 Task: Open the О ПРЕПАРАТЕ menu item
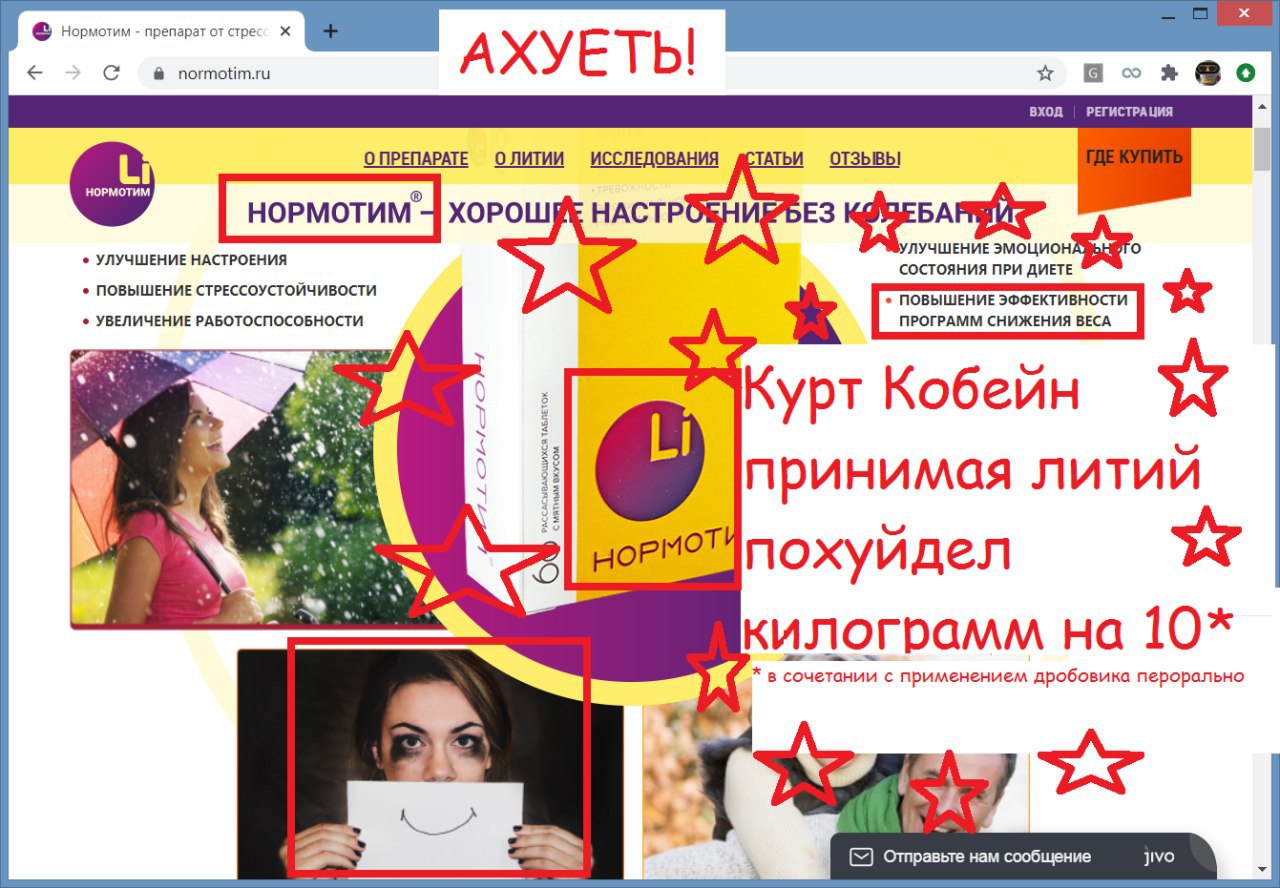pyautogui.click(x=416, y=158)
